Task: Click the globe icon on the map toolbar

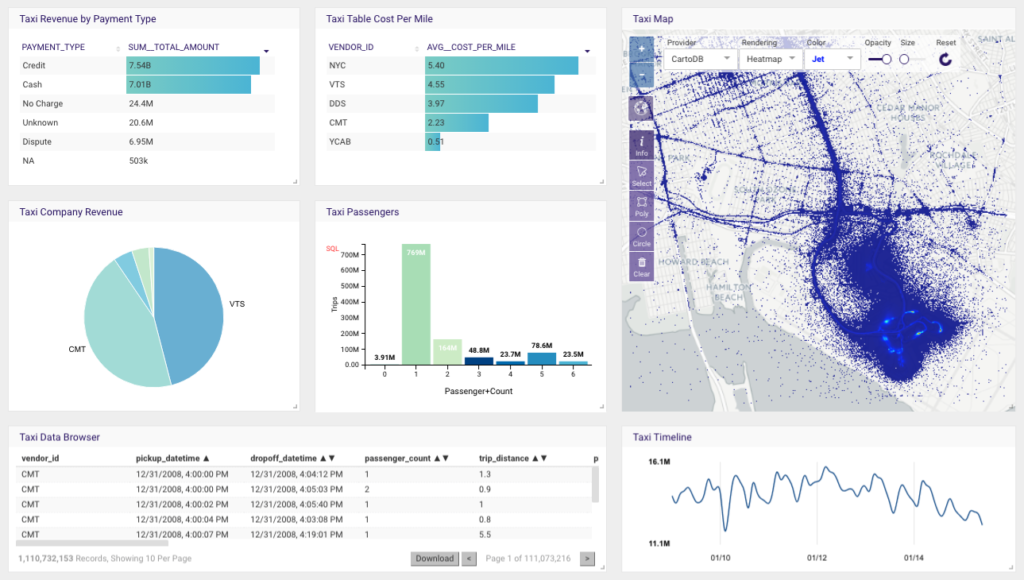Action: (x=641, y=108)
